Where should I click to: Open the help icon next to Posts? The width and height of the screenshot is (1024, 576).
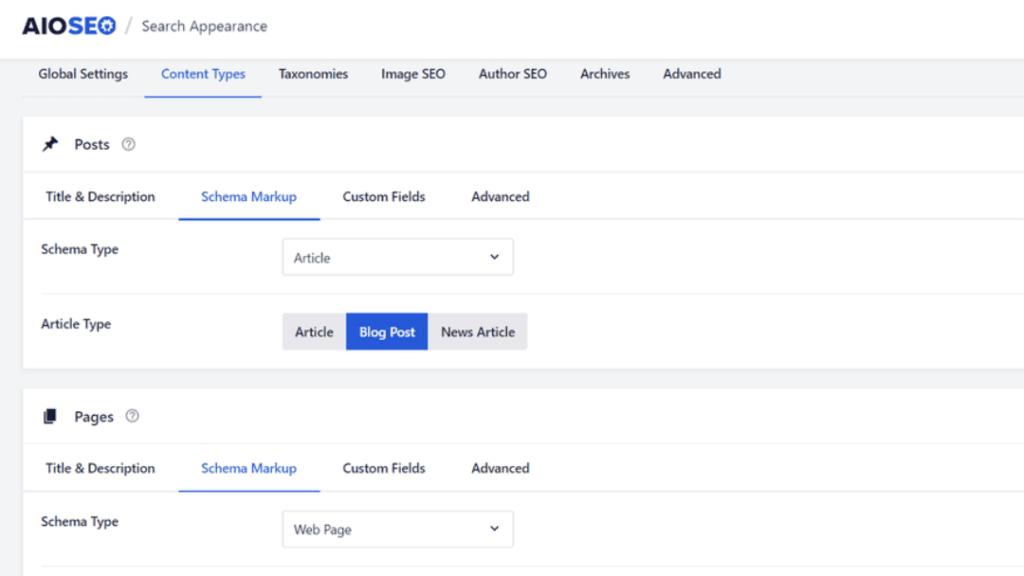tap(129, 144)
